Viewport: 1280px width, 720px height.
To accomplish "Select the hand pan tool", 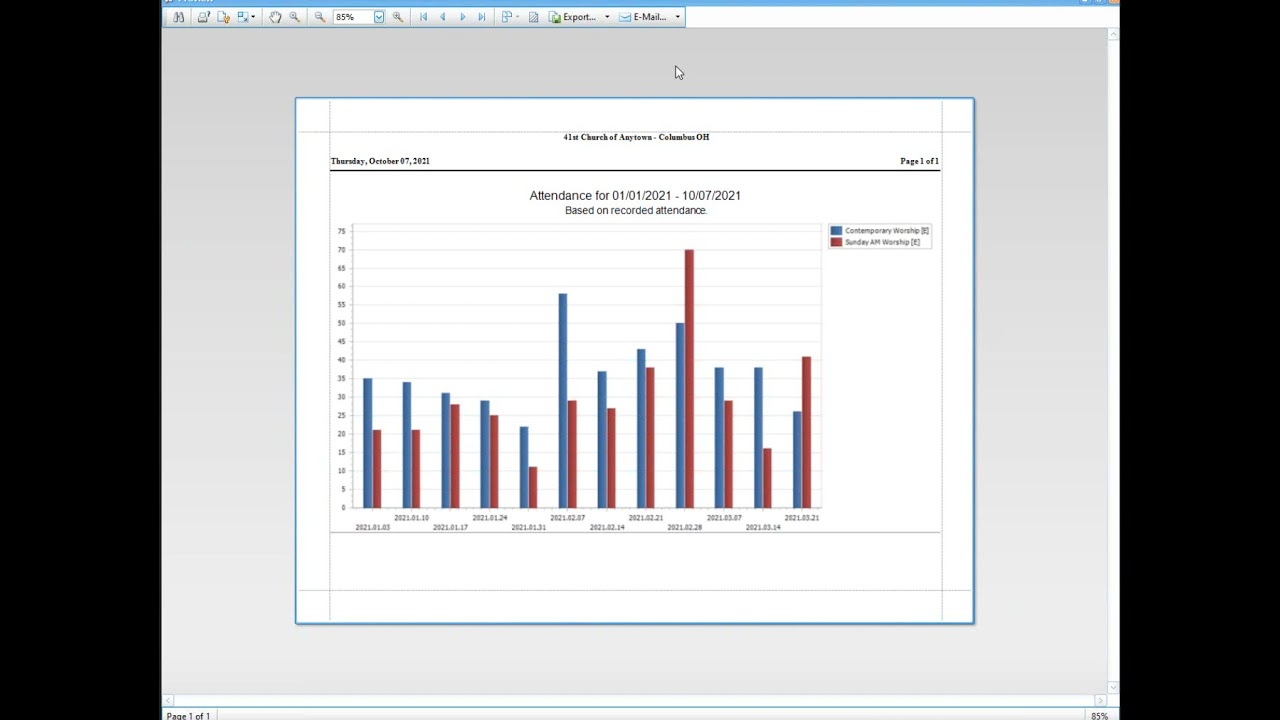I will 275,17.
